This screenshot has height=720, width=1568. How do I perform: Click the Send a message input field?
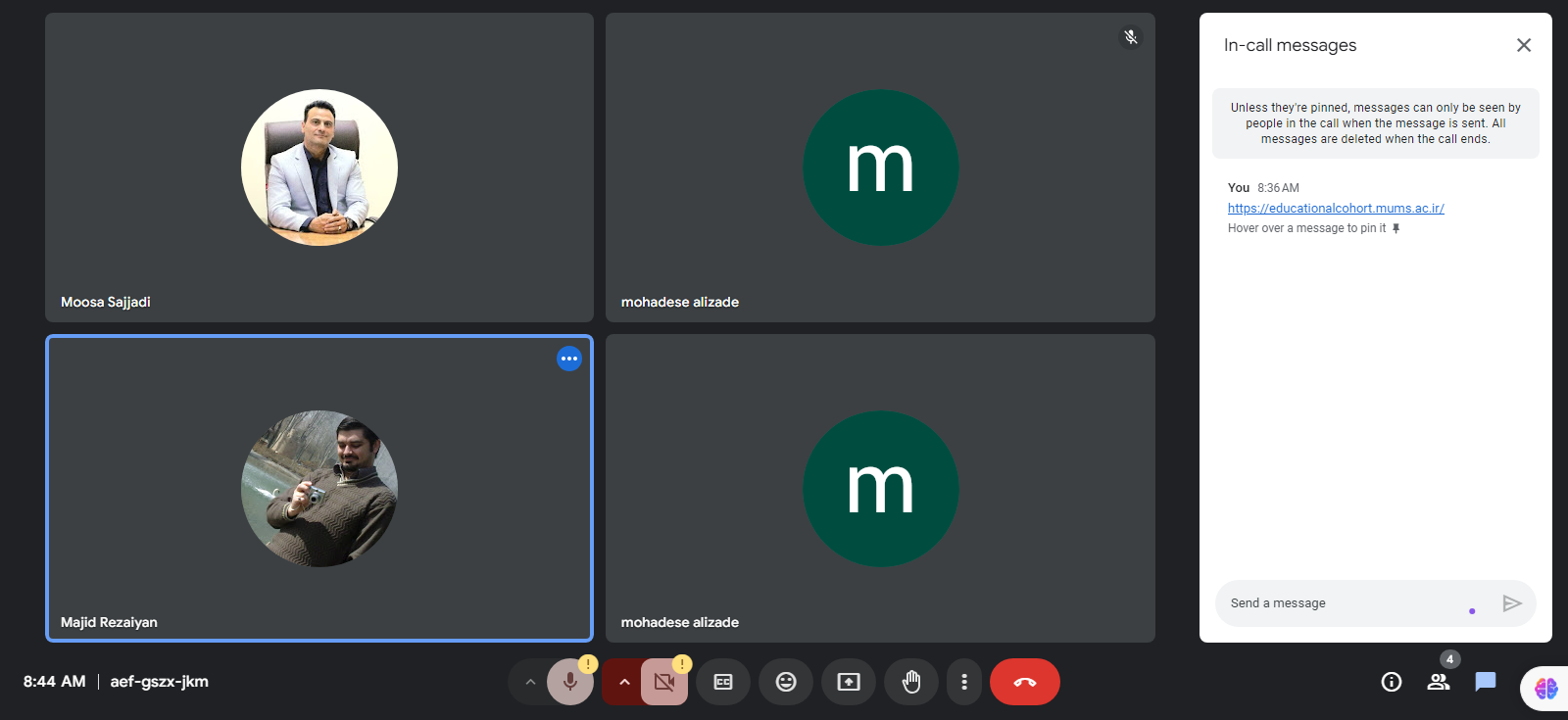(1343, 603)
